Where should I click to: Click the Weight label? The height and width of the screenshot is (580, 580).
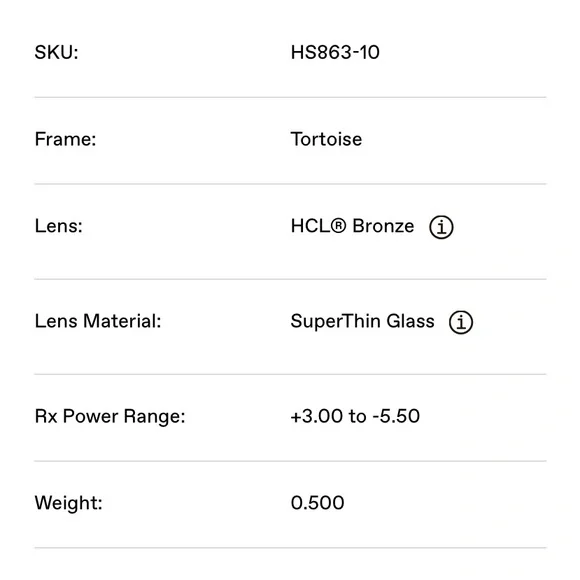[68, 503]
